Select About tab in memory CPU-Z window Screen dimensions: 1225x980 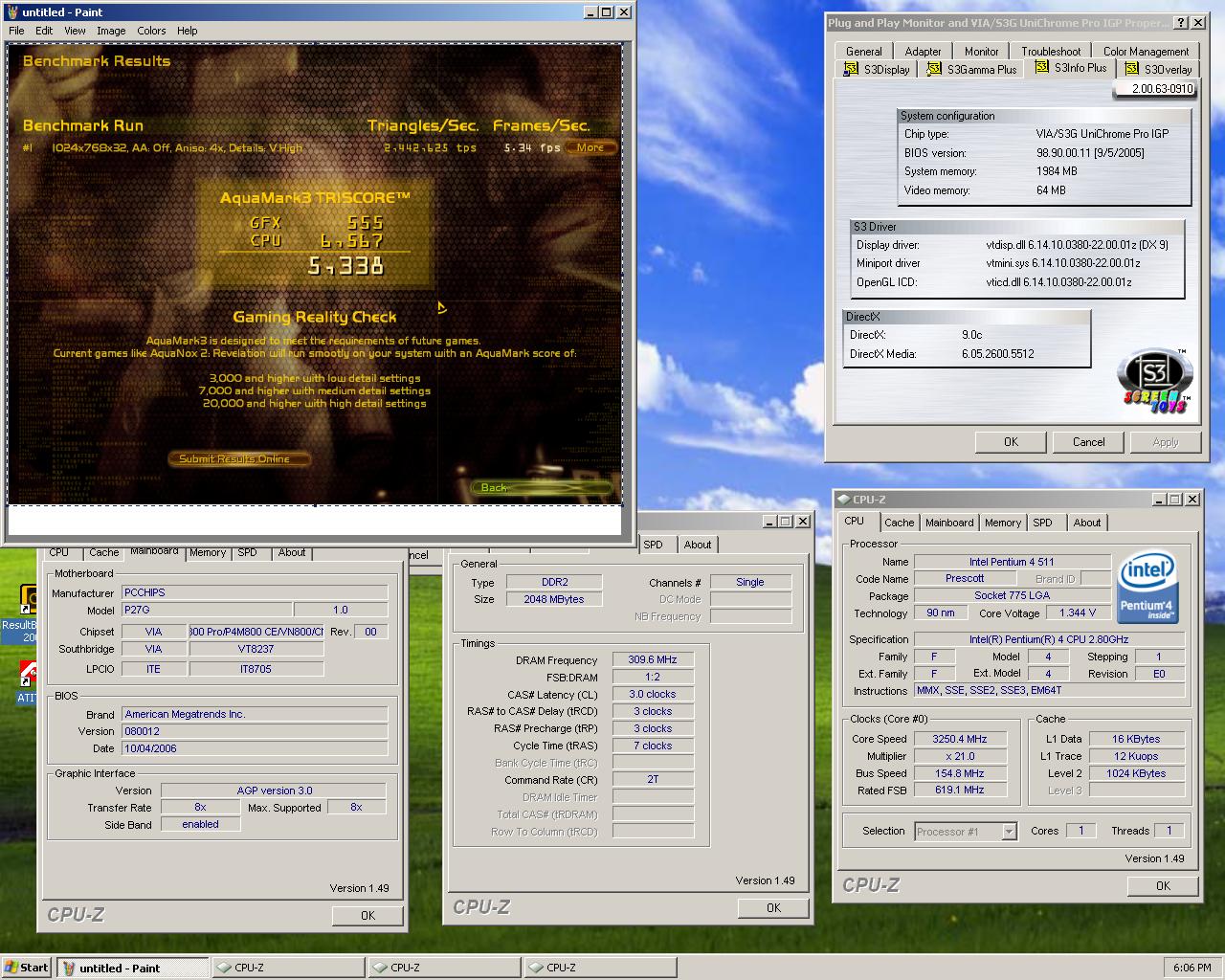pyautogui.click(x=698, y=545)
